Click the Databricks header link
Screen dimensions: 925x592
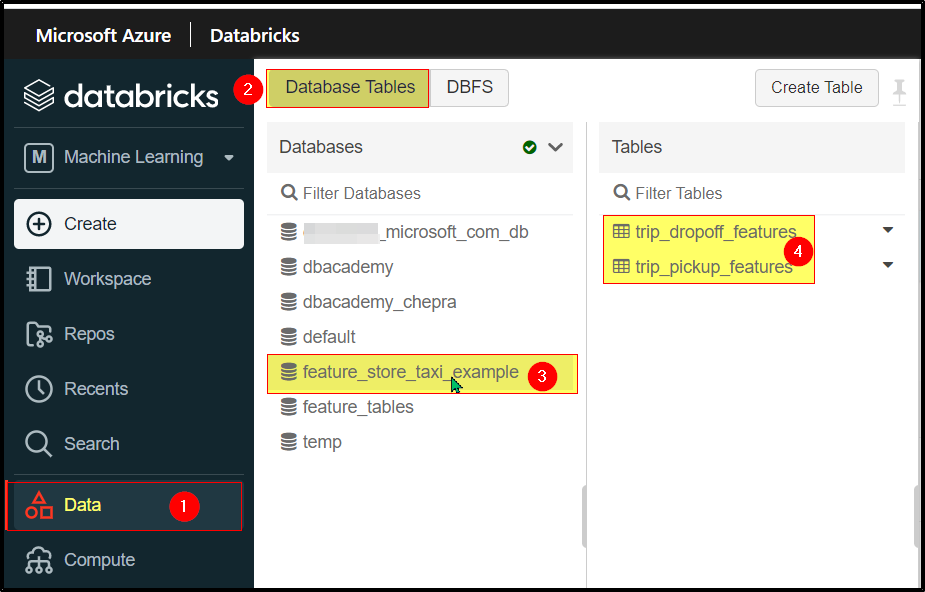(255, 35)
